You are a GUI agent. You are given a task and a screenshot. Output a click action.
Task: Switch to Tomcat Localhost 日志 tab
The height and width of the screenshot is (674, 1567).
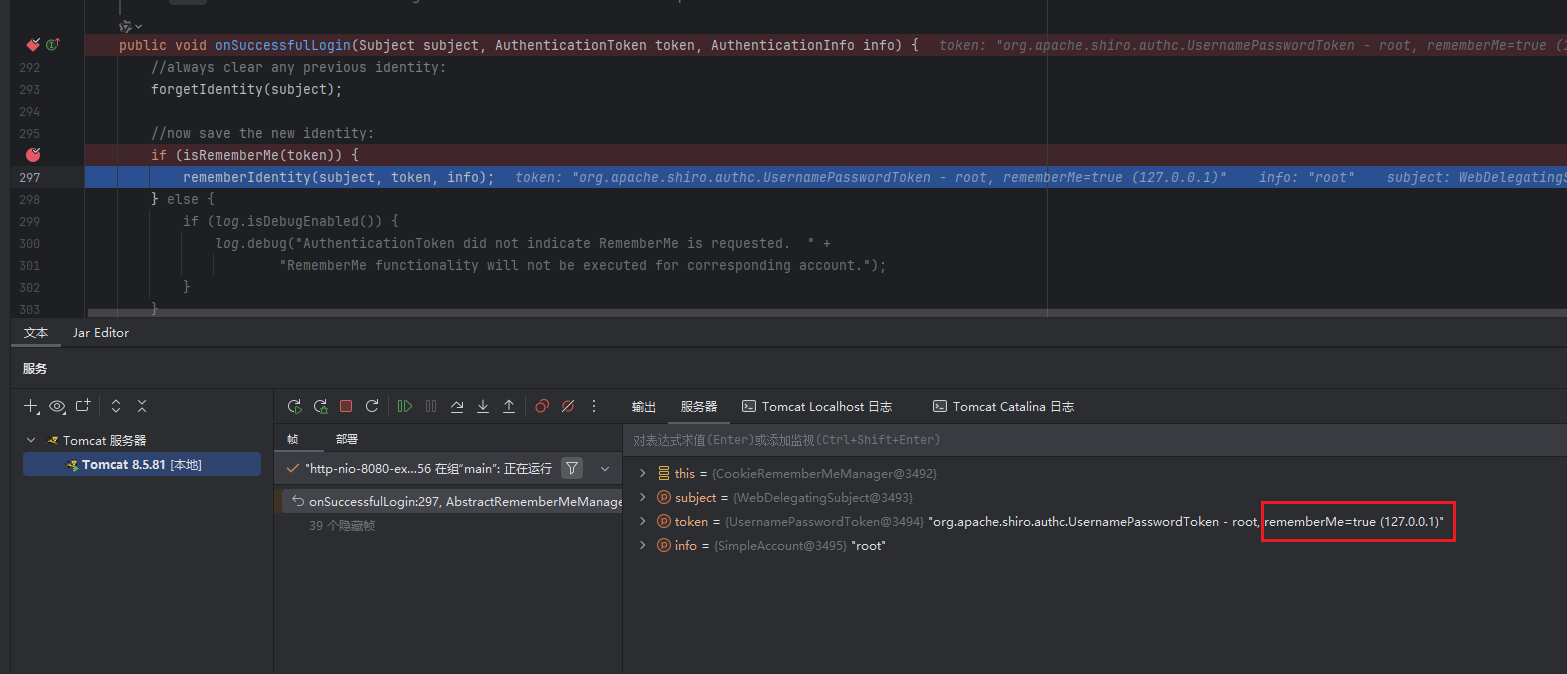[816, 407]
